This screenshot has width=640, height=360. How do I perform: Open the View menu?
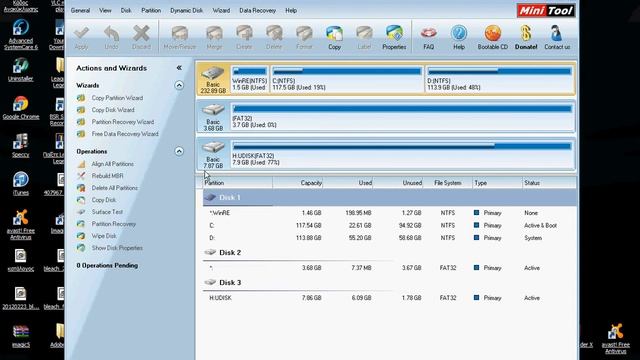click(105, 11)
